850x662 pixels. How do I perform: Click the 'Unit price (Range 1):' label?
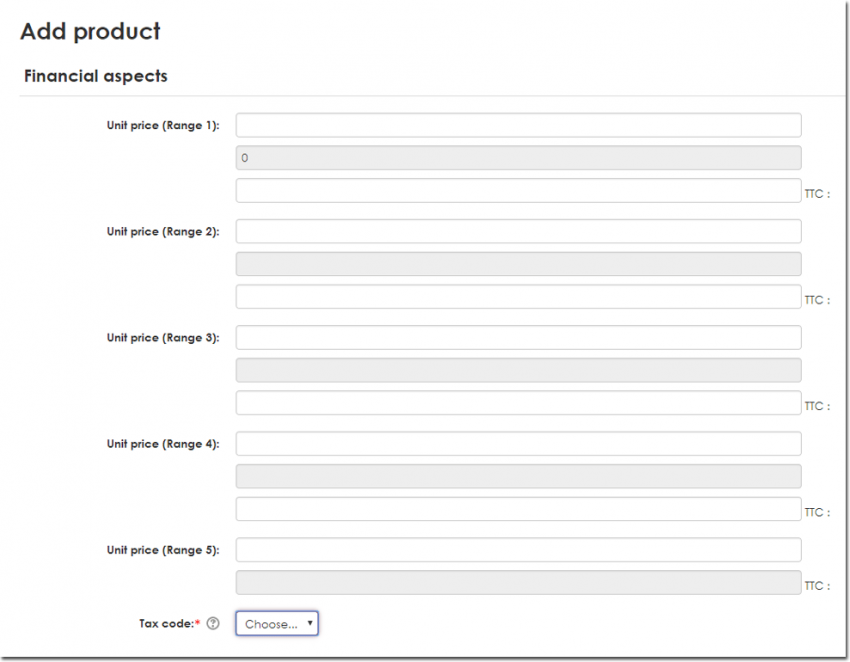[x=163, y=126]
